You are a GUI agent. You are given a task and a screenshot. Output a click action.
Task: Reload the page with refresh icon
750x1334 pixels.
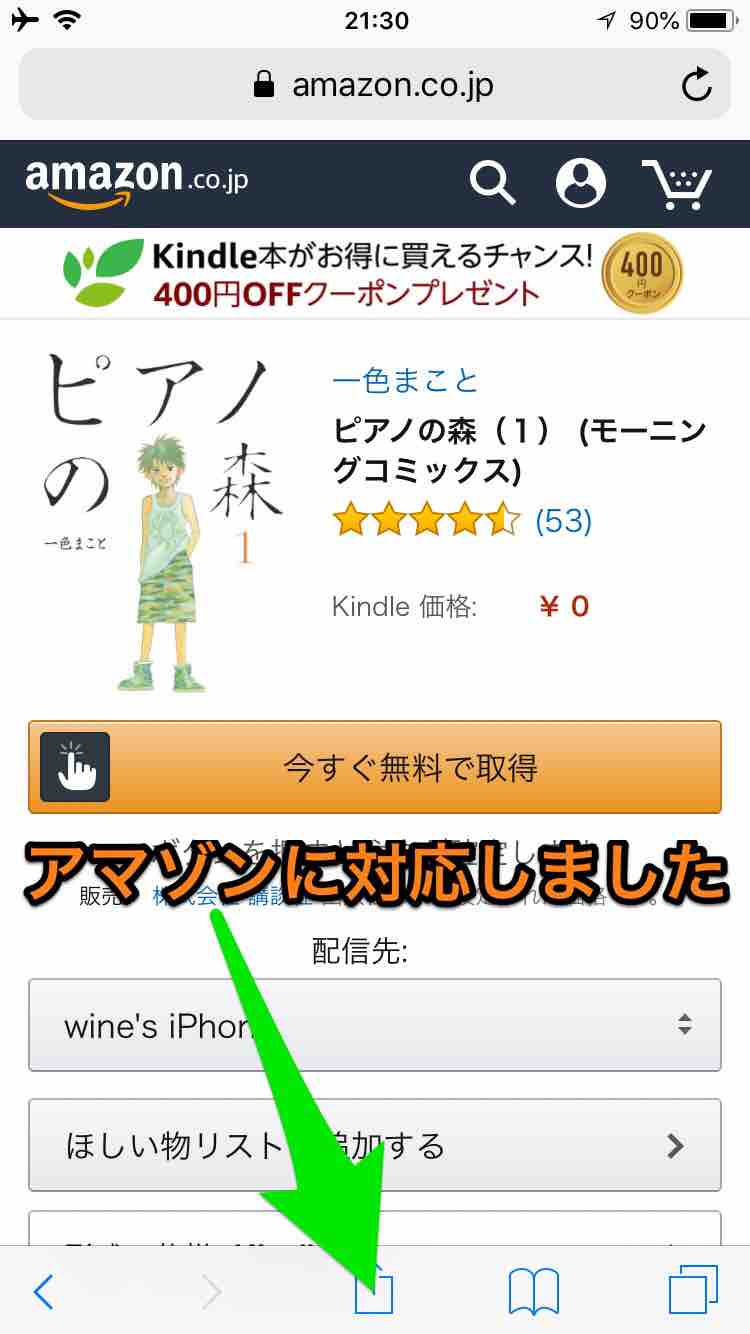(697, 85)
